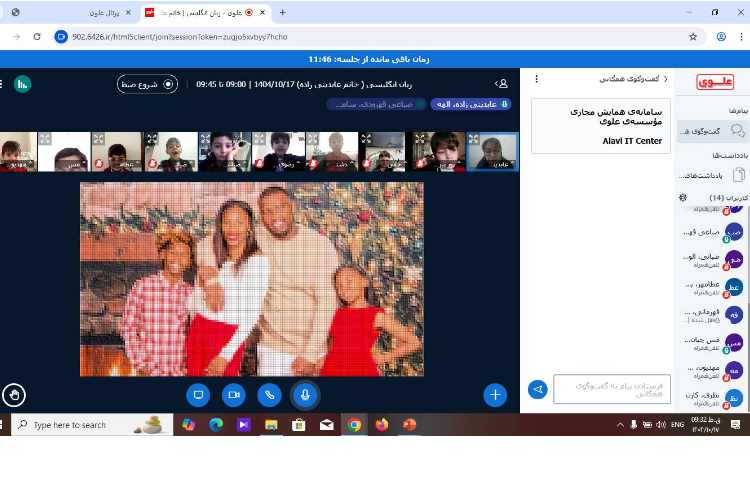Viewport: 750px width, 480px height.
Task: Click the Alavi IT Center welcome message
Action: [x=601, y=126]
